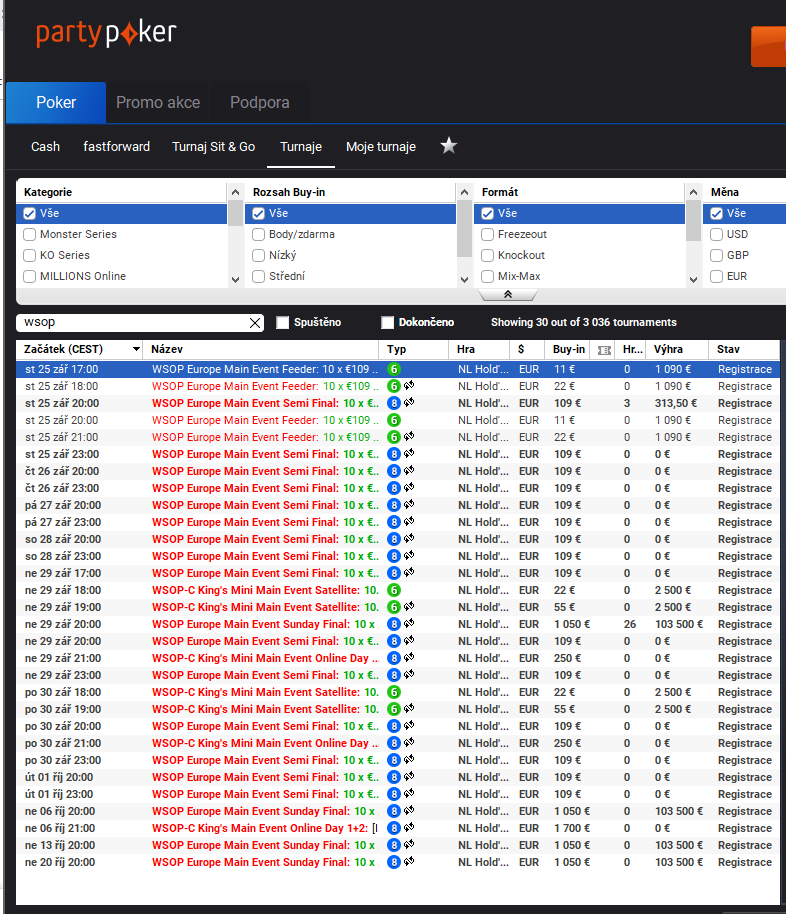The image size is (786, 914).
Task: Click the Kategorie list scrollbar thumb
Action: tap(236, 212)
